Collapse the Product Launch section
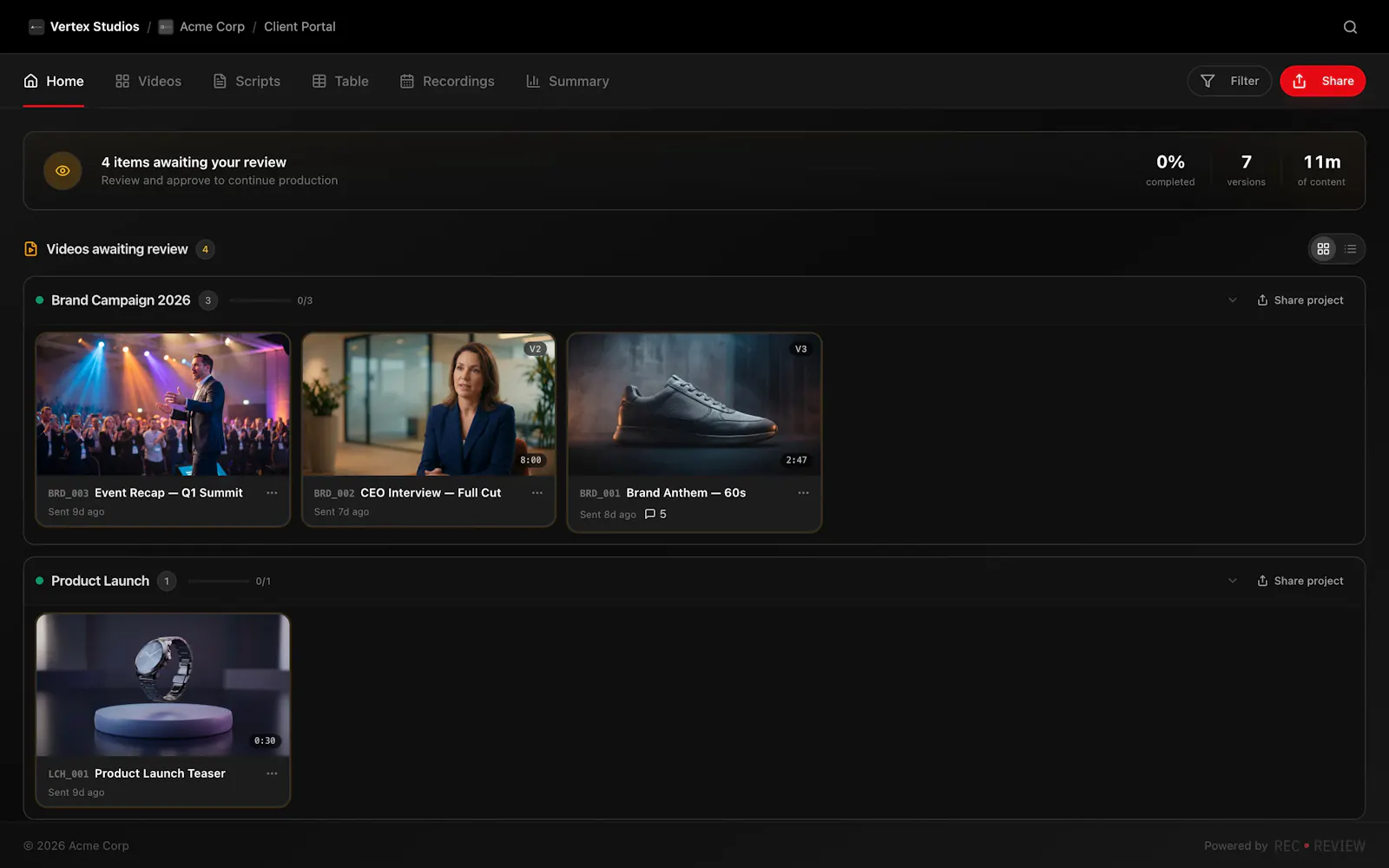 pyautogui.click(x=1232, y=581)
